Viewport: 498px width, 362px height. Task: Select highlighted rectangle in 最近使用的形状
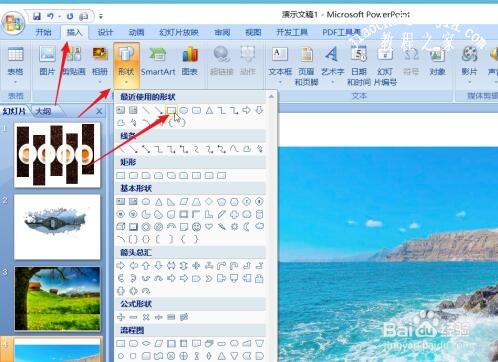[171, 110]
